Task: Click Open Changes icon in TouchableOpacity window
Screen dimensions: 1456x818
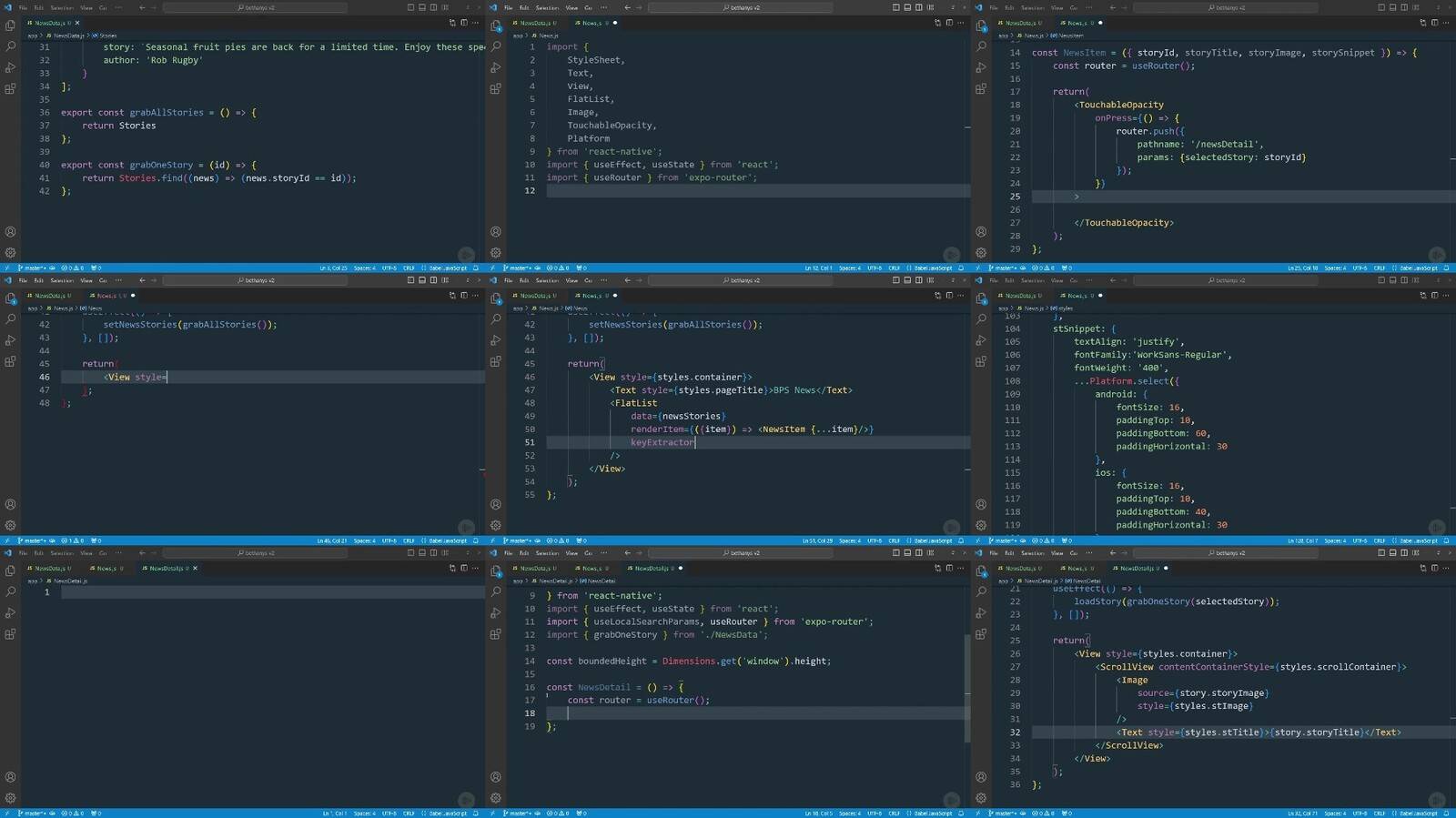Action: [1423, 23]
